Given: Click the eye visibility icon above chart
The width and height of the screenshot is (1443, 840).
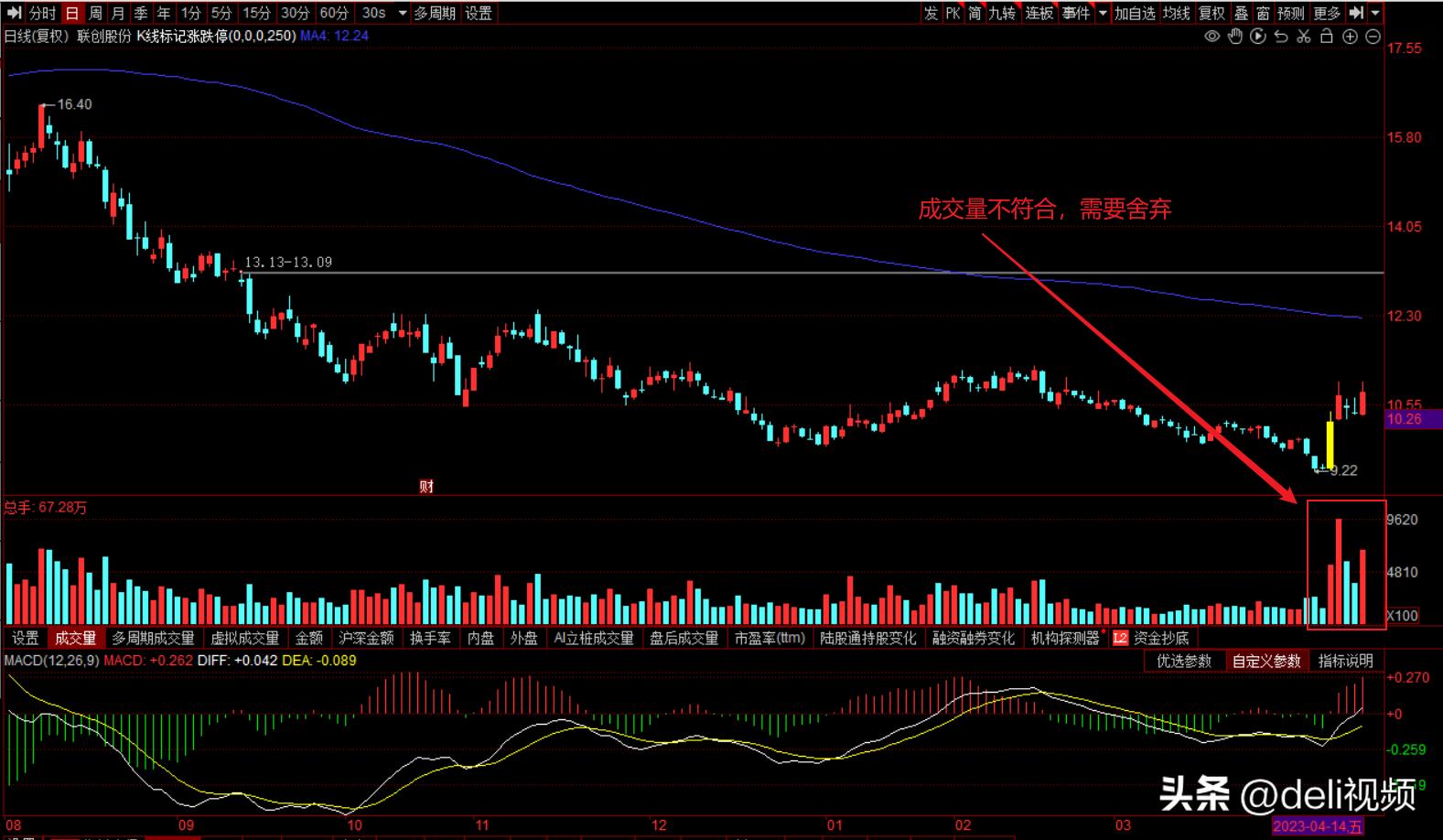Looking at the screenshot, I should click(x=1211, y=37).
